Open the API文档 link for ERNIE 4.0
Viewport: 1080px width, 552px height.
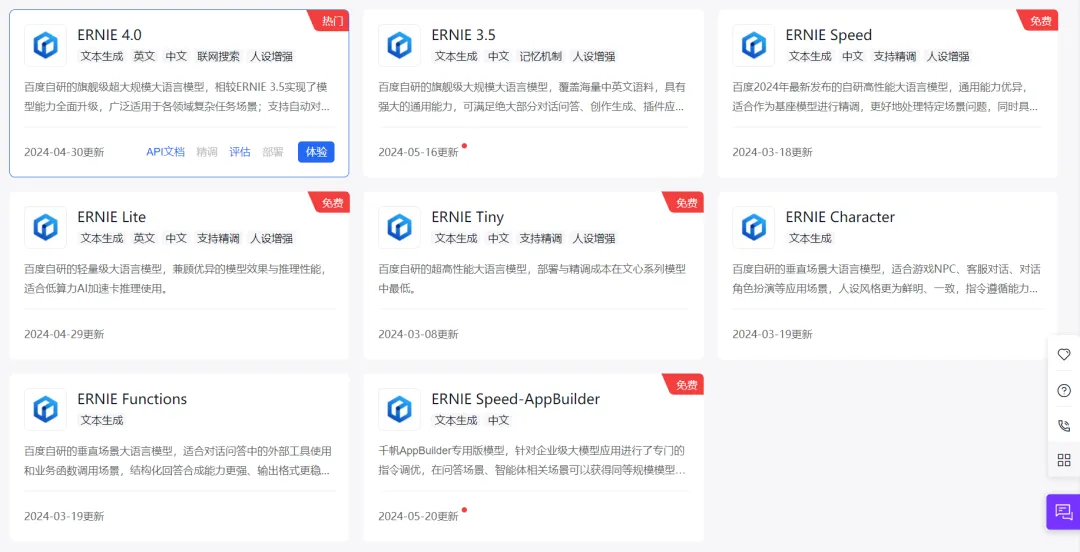pos(165,152)
